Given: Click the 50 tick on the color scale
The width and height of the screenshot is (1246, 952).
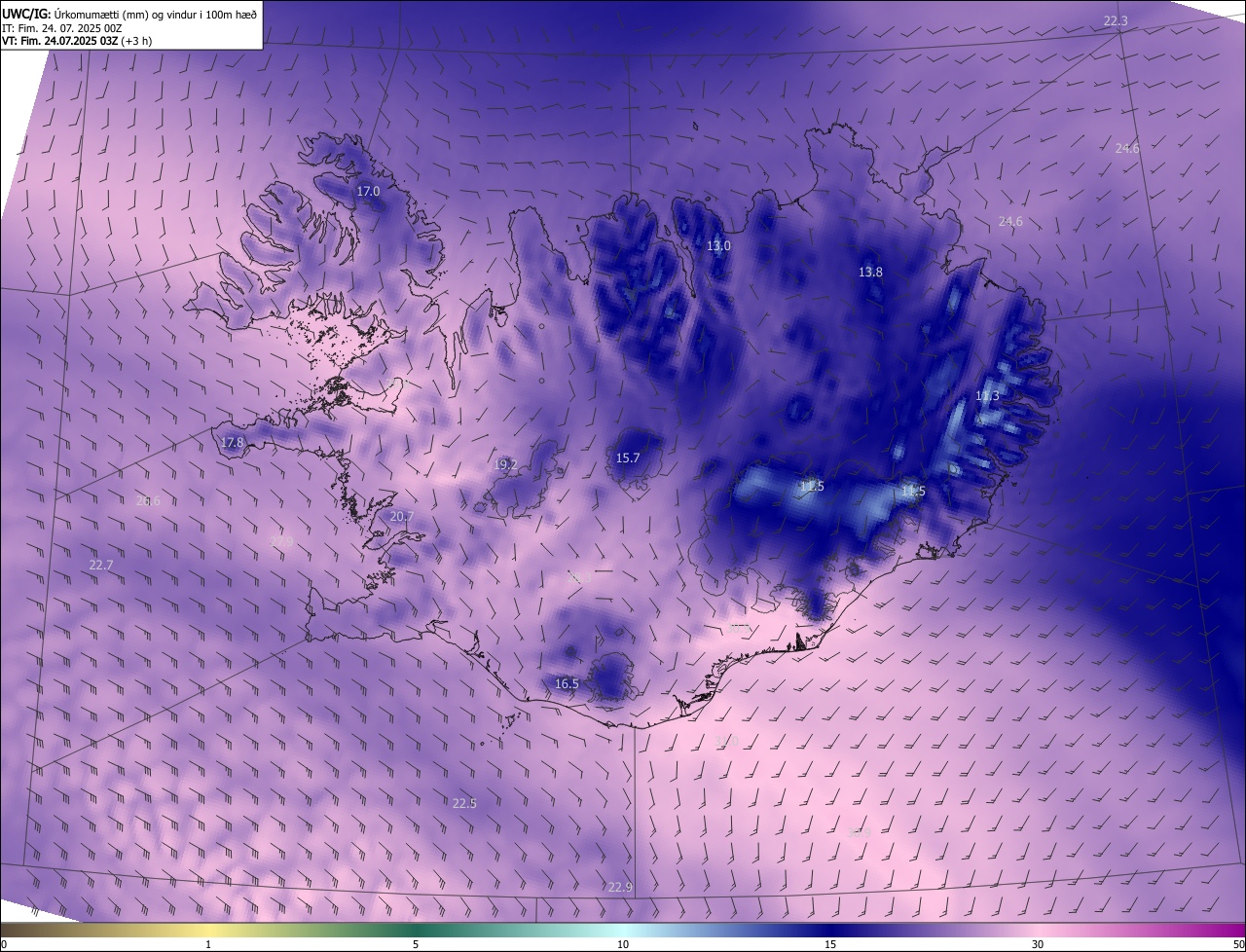Looking at the screenshot, I should [1238, 945].
